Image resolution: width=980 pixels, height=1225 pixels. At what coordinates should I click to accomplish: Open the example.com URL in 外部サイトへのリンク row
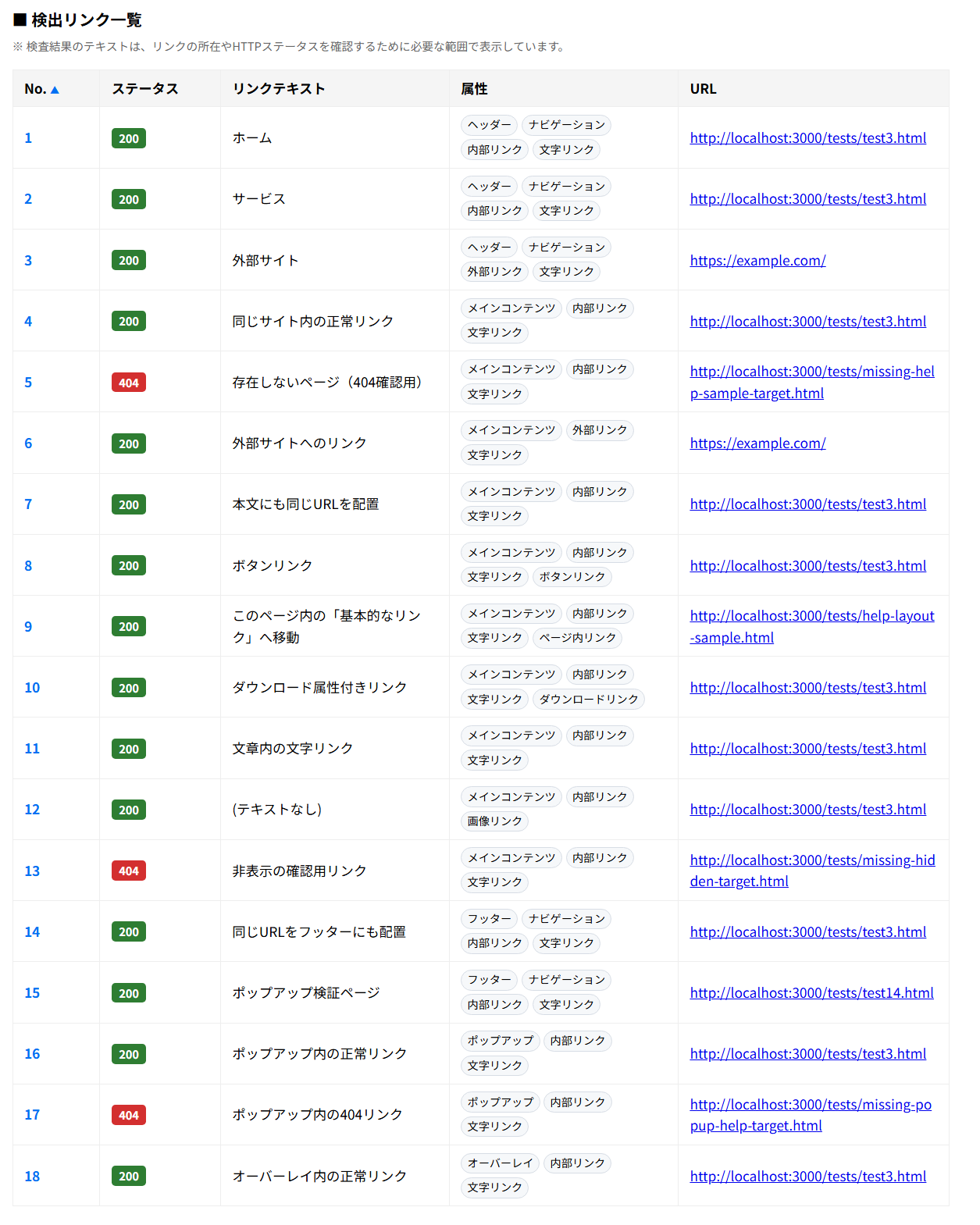tap(757, 443)
